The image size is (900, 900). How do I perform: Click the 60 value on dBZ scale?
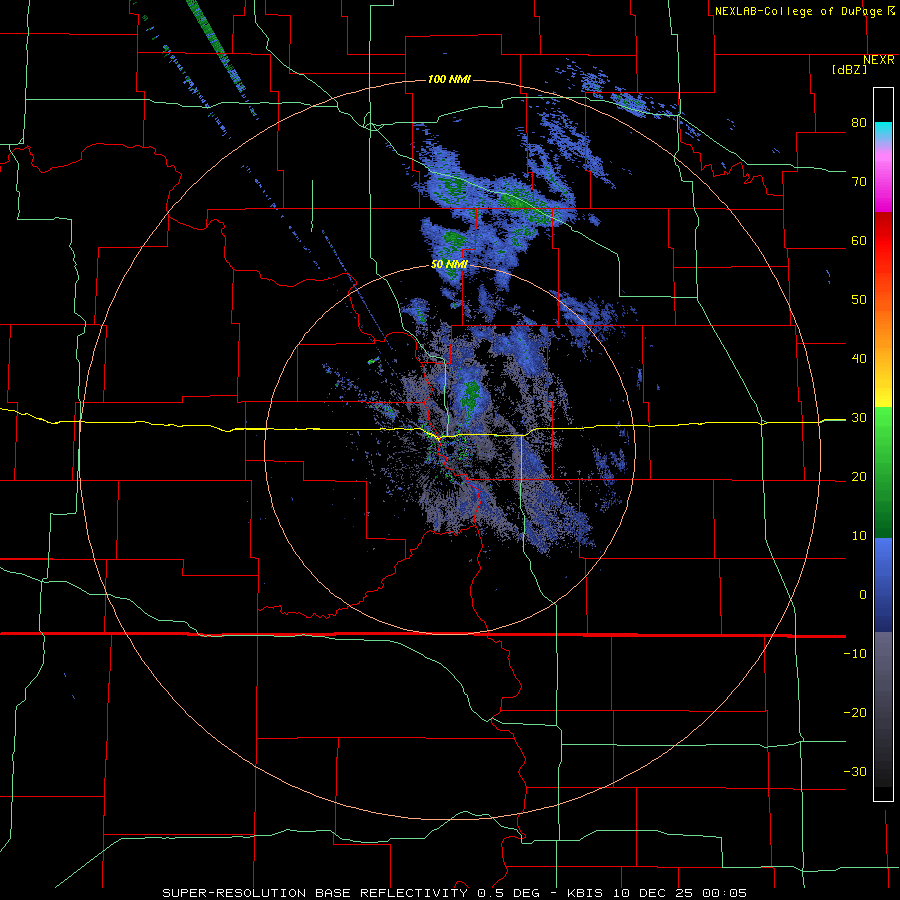859,240
